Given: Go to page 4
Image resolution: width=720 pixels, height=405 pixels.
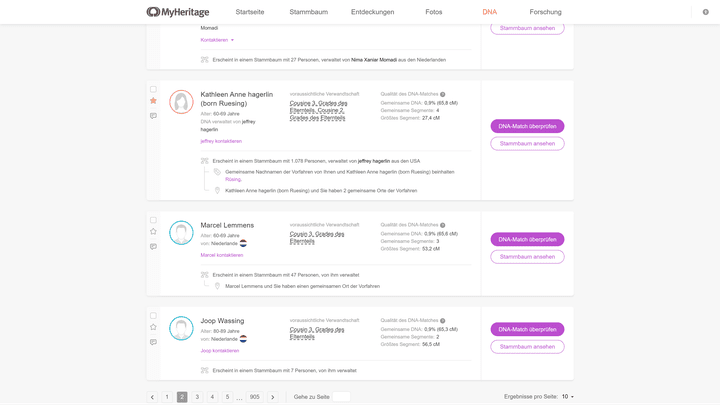Looking at the screenshot, I should tap(212, 397).
